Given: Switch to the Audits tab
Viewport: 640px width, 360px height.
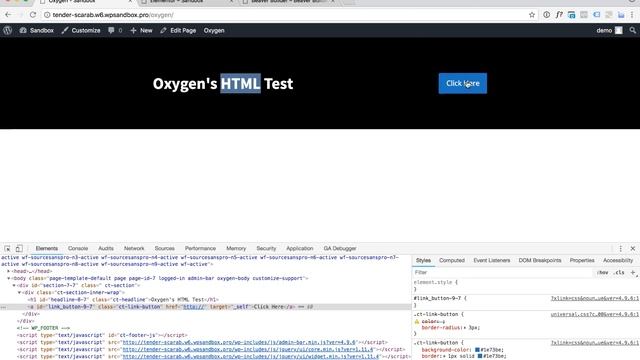Looking at the screenshot, I should point(106,248).
